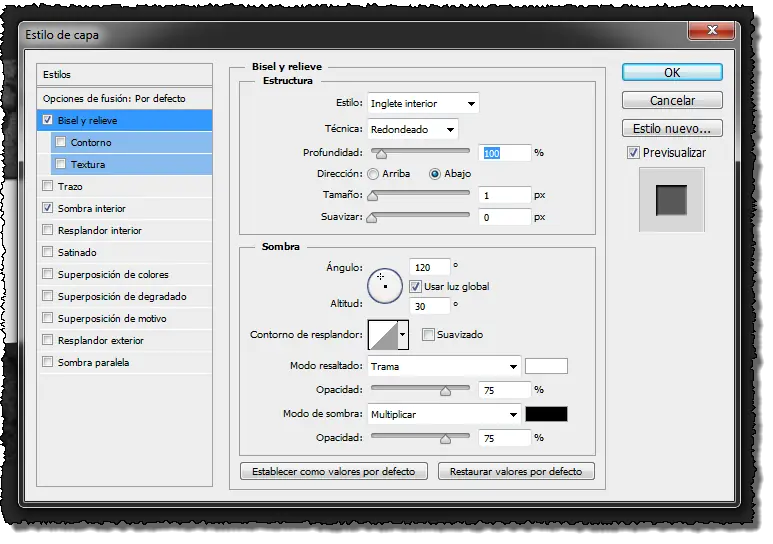
Task: Enable the Resplandor exterior checkbox
Action: coord(47,340)
